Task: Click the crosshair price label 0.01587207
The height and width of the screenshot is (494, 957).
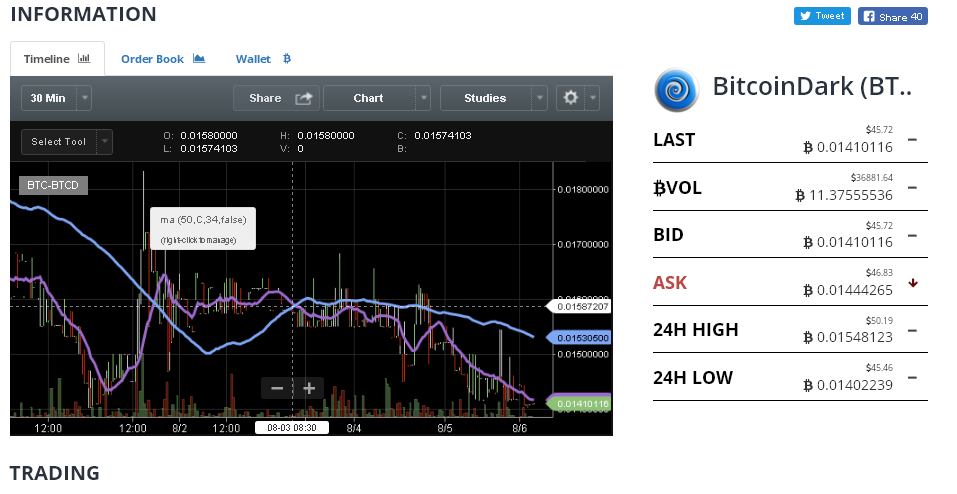Action: click(578, 307)
